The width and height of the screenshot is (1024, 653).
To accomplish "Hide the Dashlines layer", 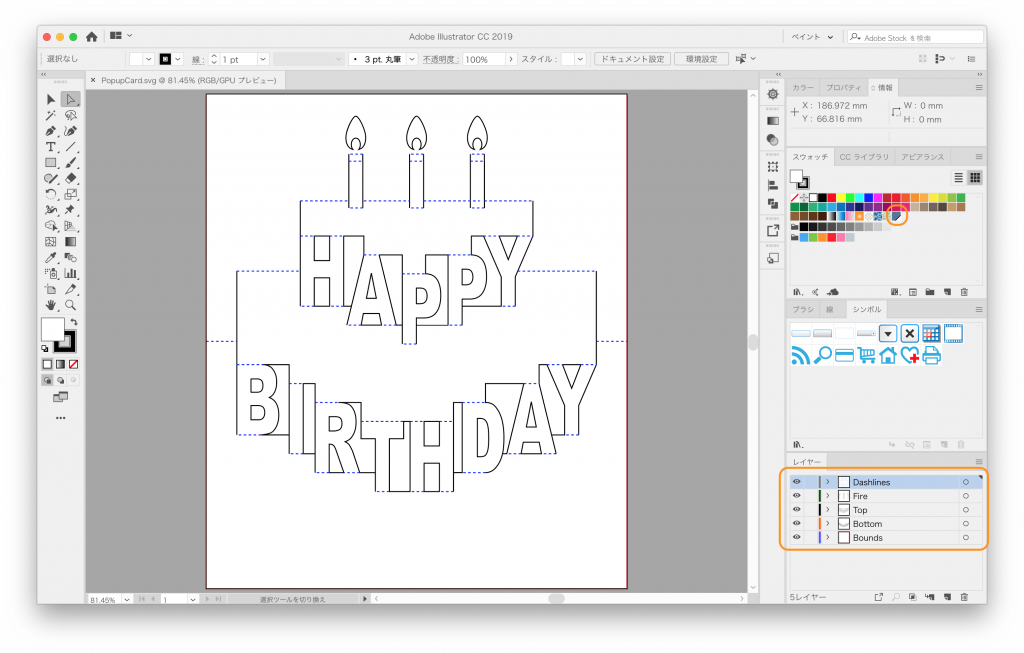I will pyautogui.click(x=797, y=482).
